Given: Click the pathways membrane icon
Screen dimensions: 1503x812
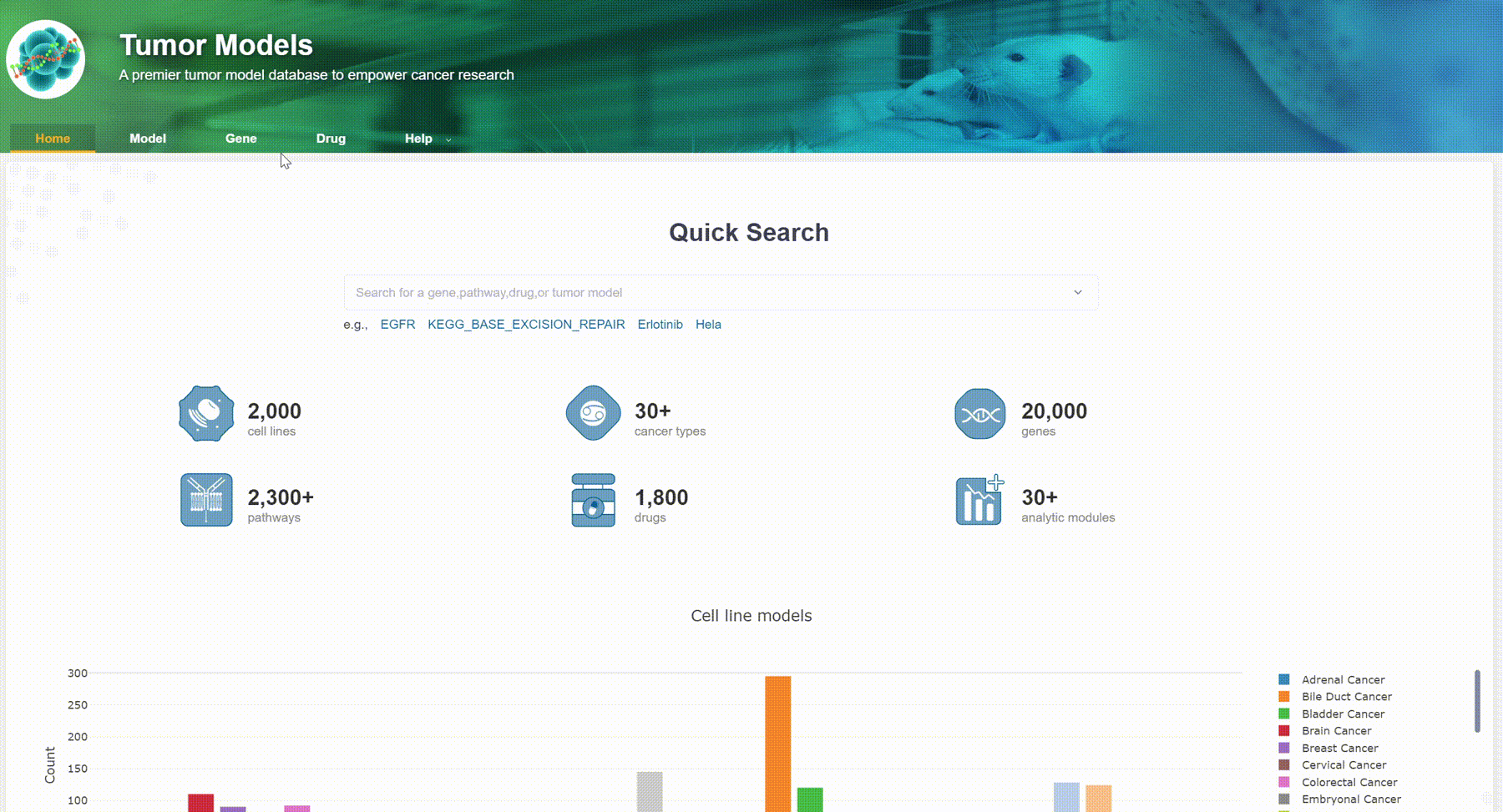Looking at the screenshot, I should (206, 500).
